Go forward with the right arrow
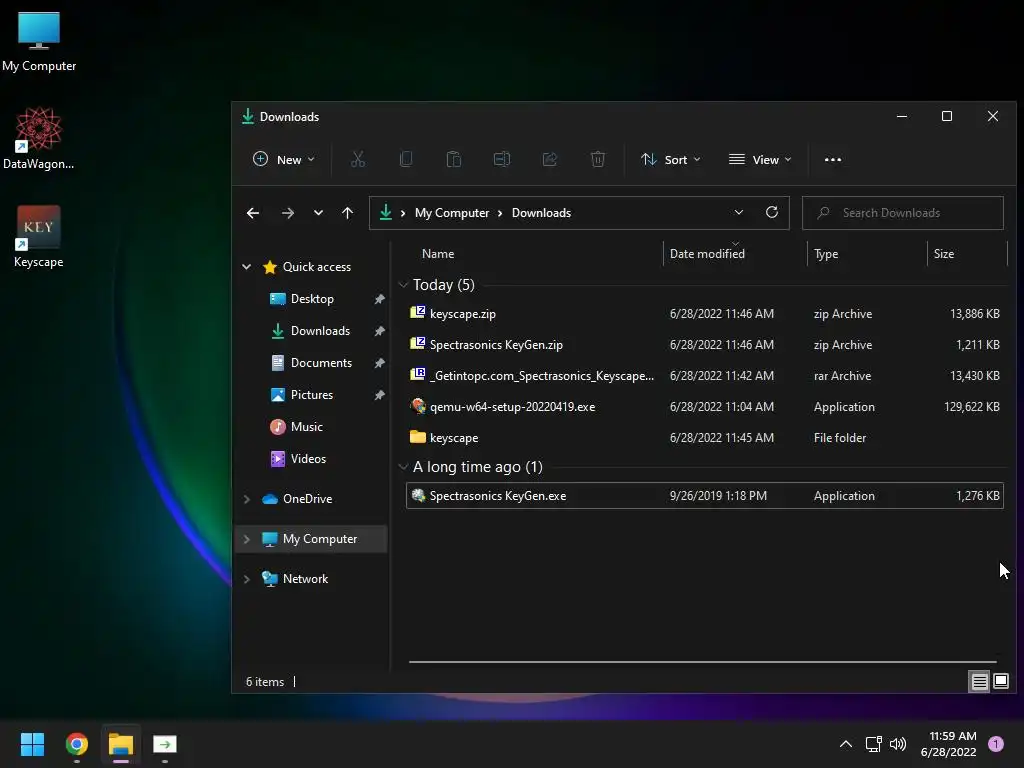Image resolution: width=1024 pixels, height=768 pixels. point(287,213)
